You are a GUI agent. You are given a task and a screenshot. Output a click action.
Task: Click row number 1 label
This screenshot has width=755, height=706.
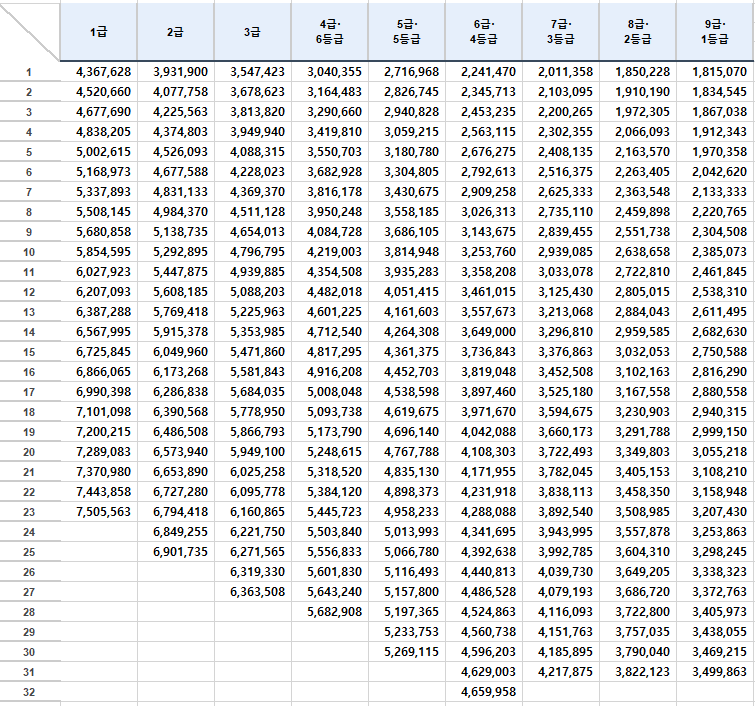coord(29,72)
